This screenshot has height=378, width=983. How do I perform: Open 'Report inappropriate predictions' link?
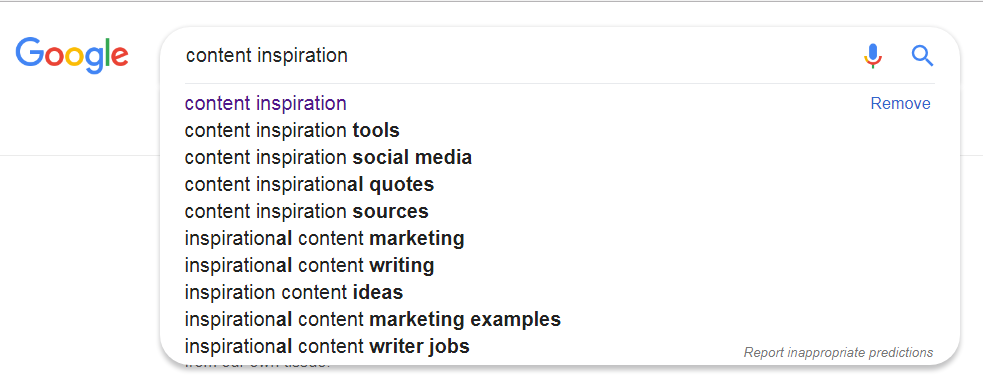[838, 352]
